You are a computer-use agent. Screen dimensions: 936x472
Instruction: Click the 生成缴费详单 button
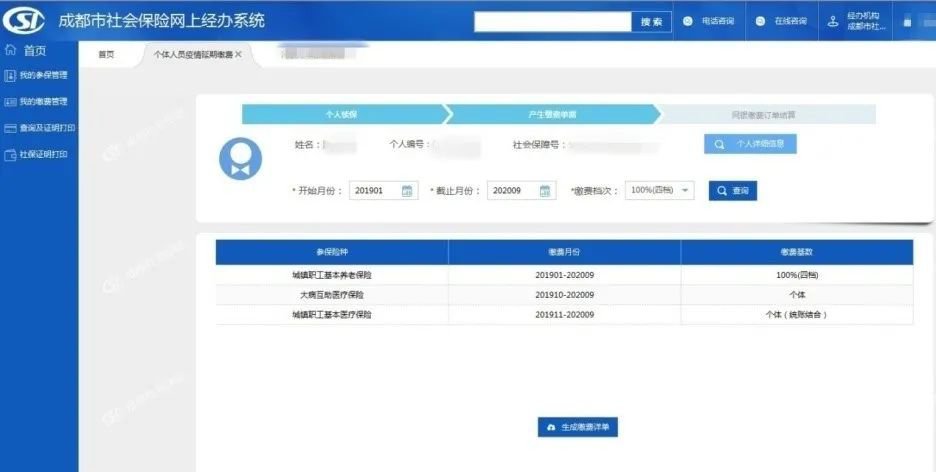(x=578, y=427)
